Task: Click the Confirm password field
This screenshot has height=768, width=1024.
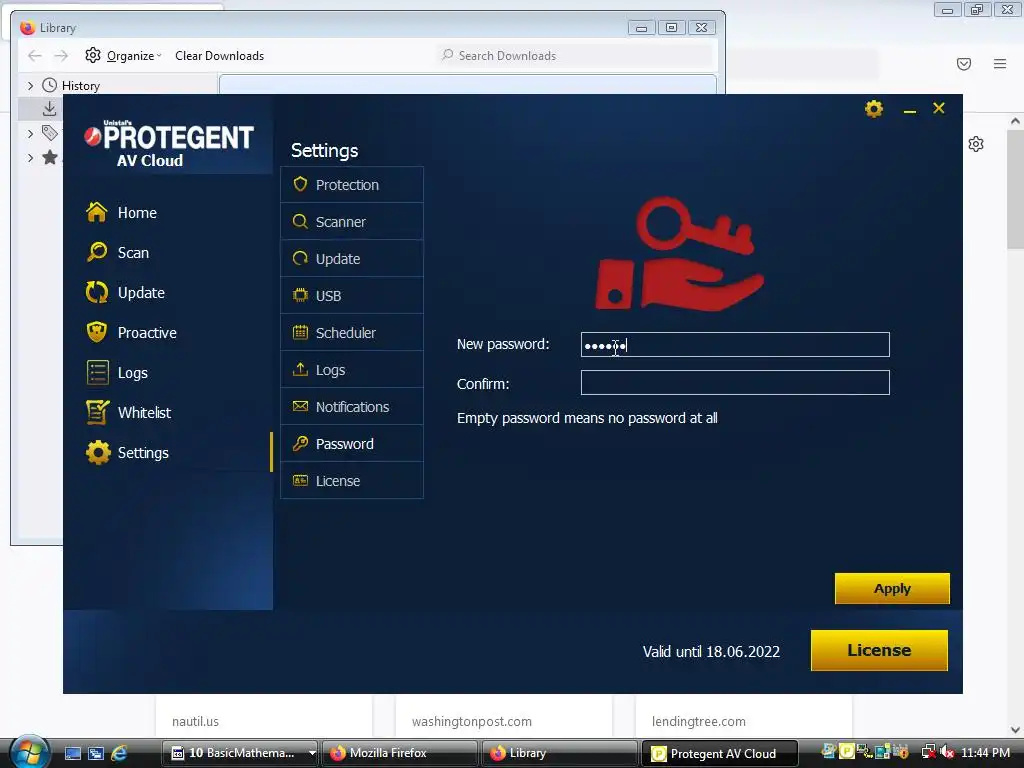Action: [x=735, y=383]
